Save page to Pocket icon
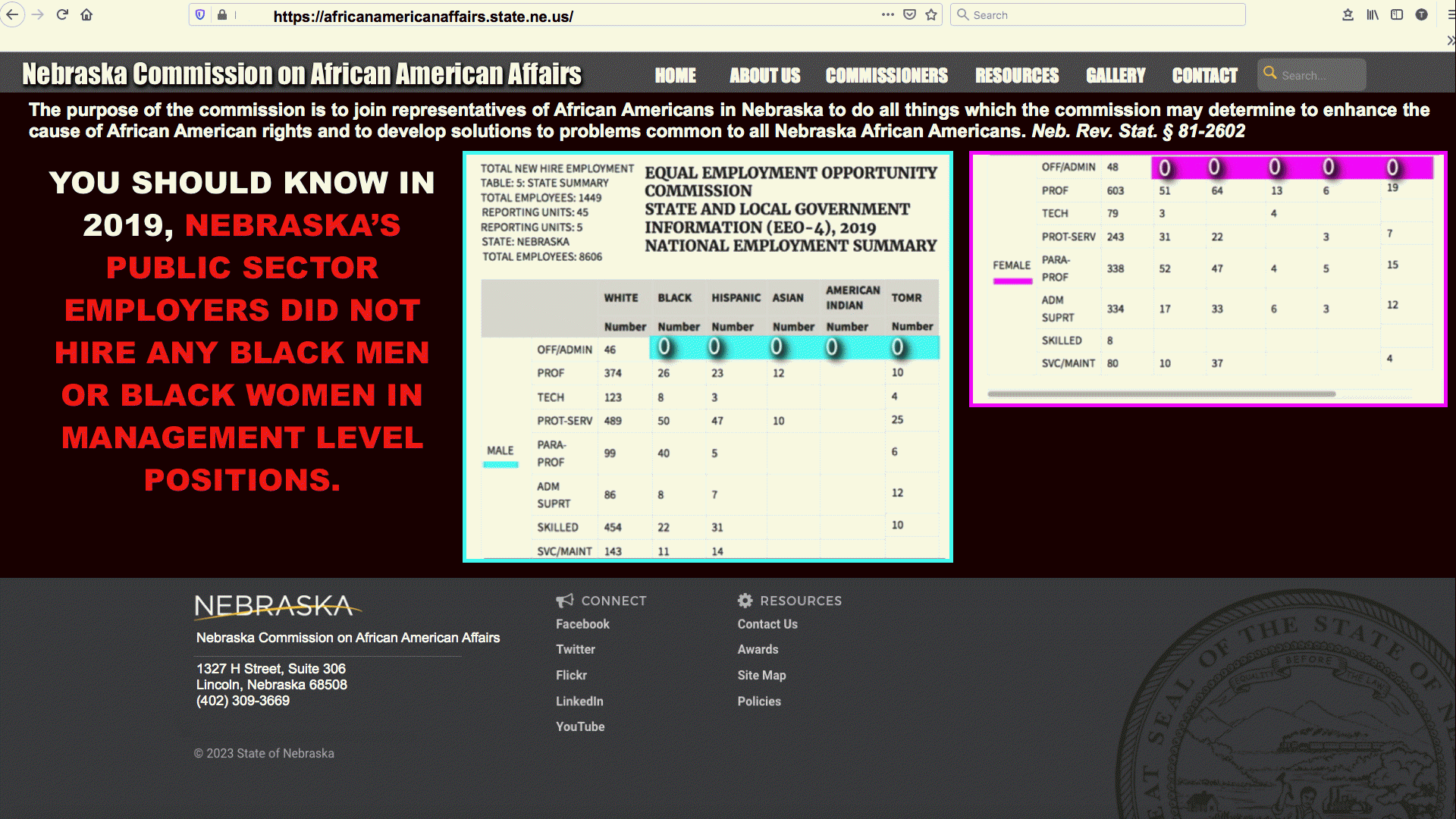Screen dimensions: 1456x819 pyautogui.click(x=909, y=14)
